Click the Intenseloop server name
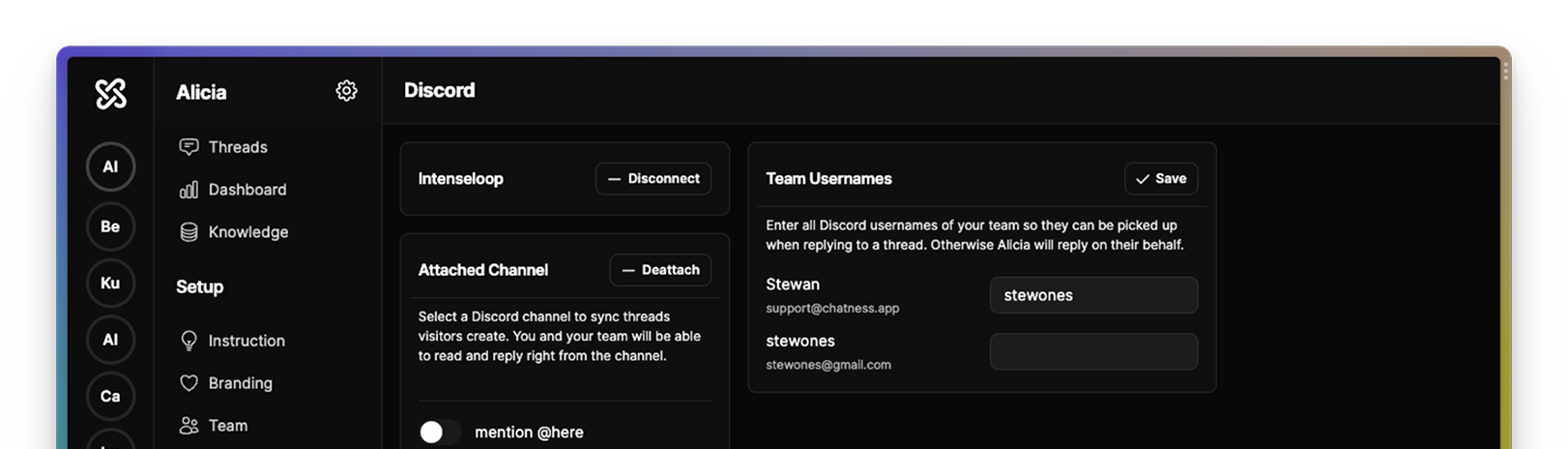Screen dimensions: 1568x449 pos(460,179)
